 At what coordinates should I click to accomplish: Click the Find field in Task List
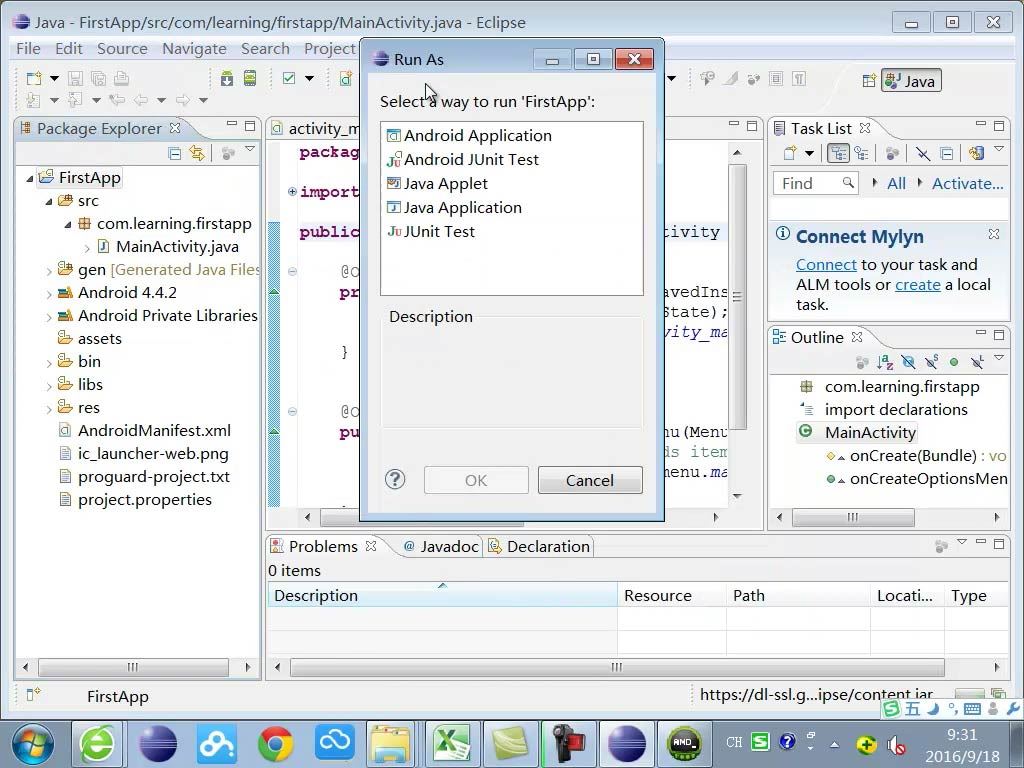[x=815, y=184]
